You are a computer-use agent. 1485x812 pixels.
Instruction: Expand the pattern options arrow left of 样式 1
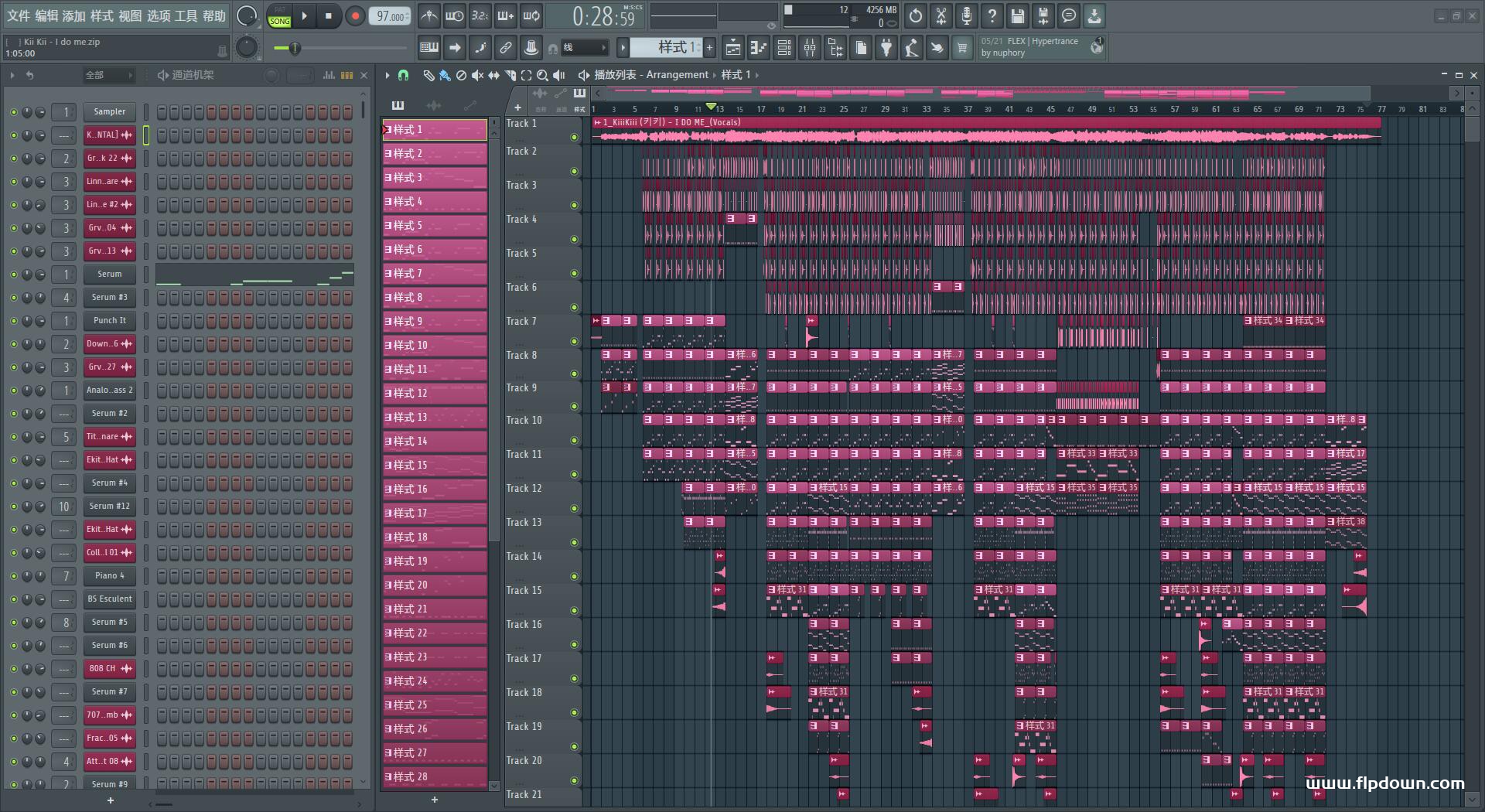623,48
